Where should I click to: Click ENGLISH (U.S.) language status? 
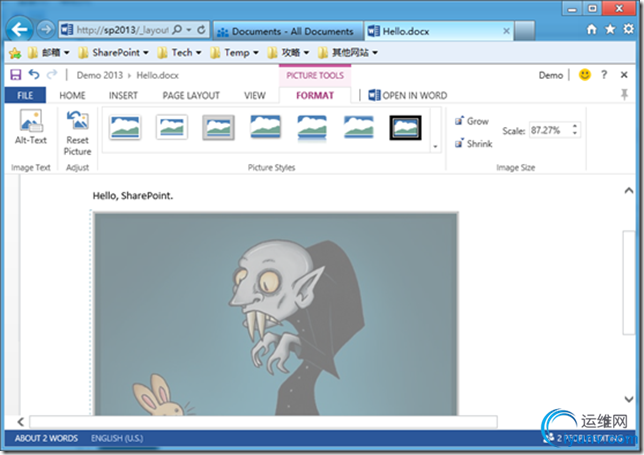coord(117,439)
